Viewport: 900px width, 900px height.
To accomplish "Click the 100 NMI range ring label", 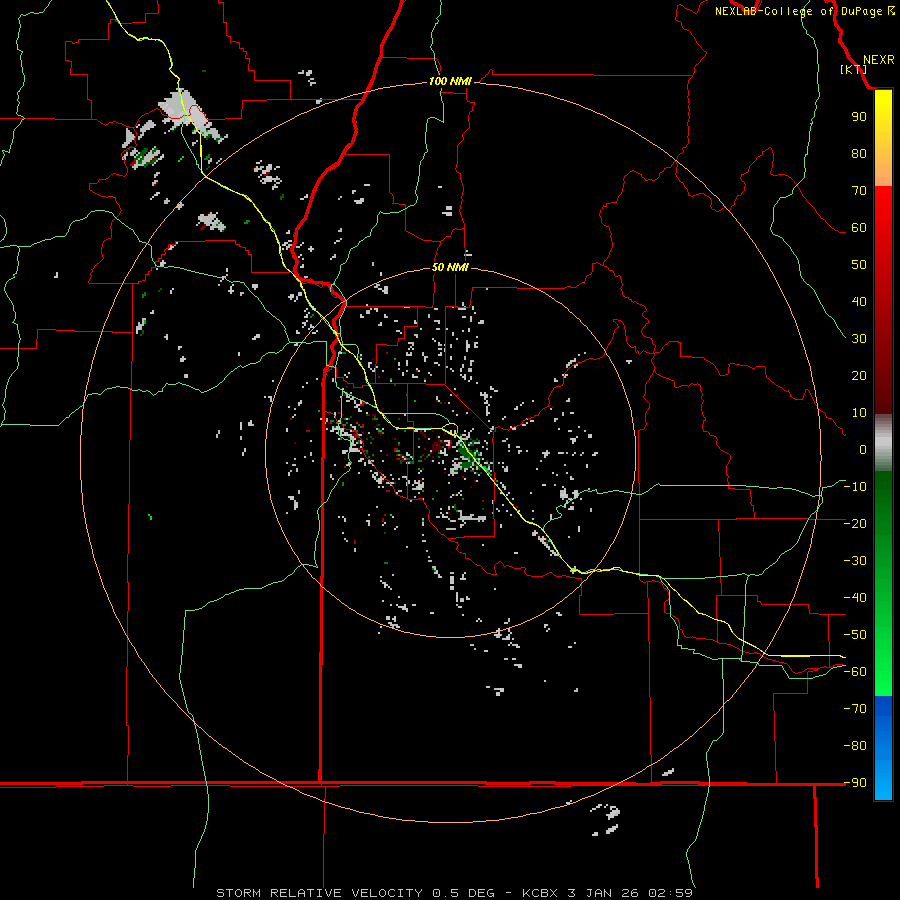I will (x=450, y=81).
